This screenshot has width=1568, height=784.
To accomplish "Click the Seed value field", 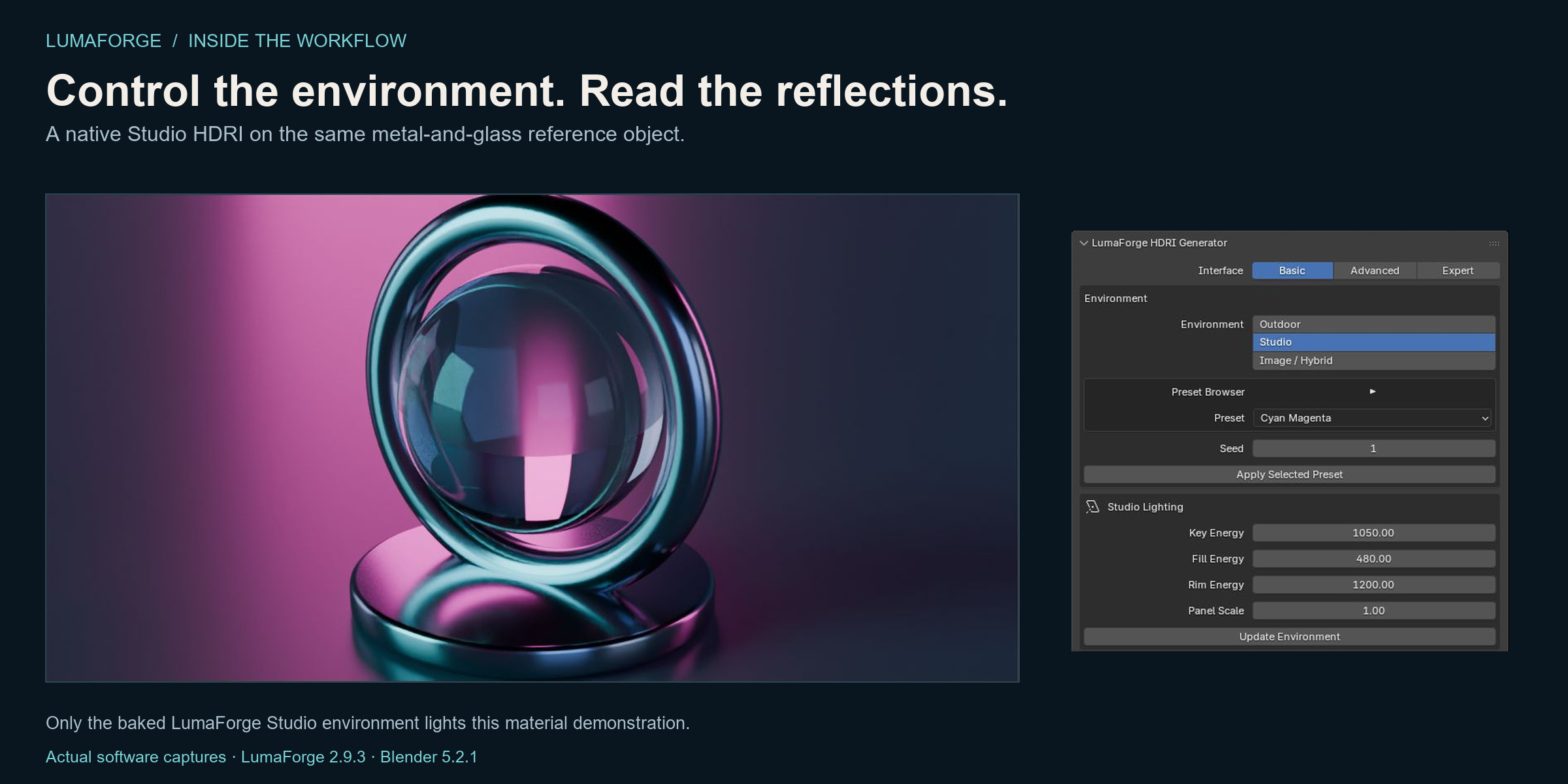I will pos(1374,449).
